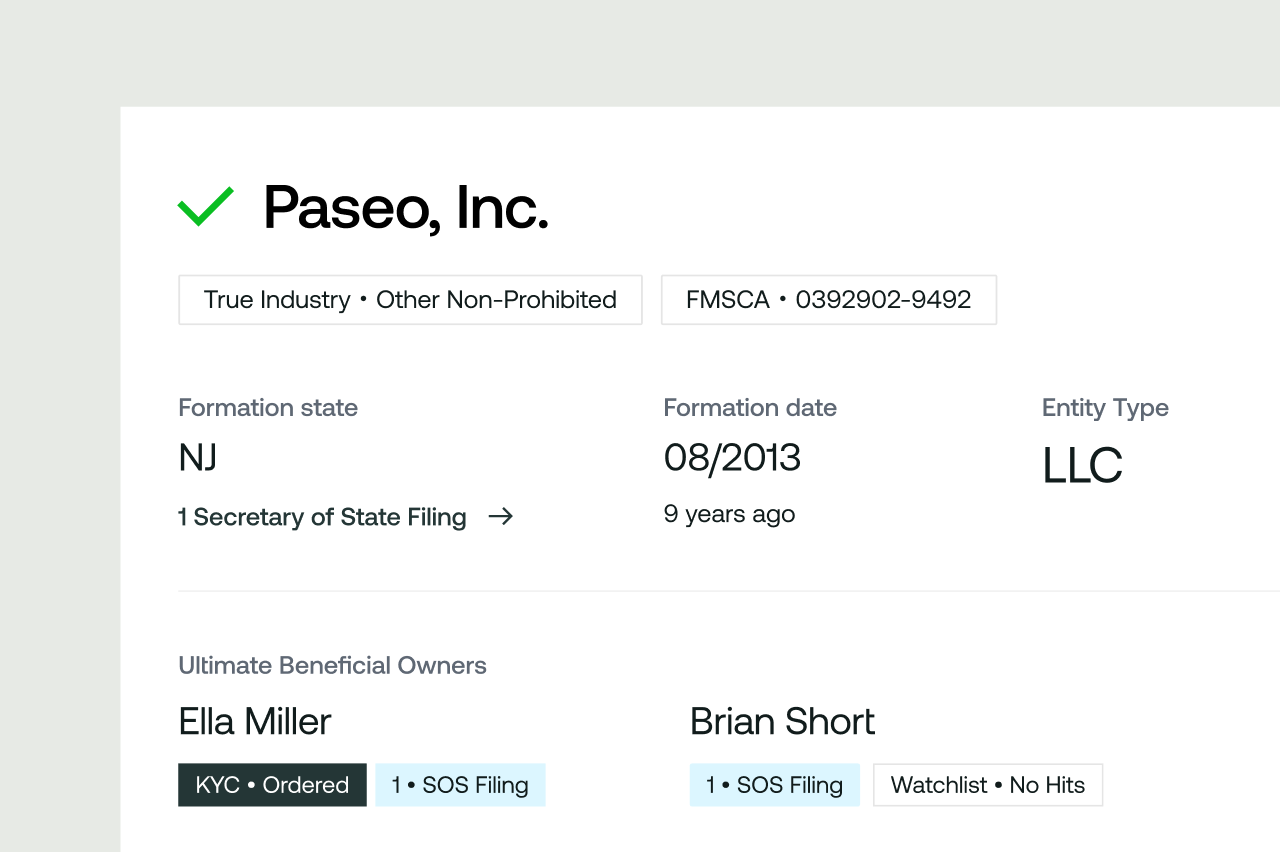Image resolution: width=1280 pixels, height=852 pixels.
Task: Open Brian Short's 1 SOS Filing badge
Action: 774,785
